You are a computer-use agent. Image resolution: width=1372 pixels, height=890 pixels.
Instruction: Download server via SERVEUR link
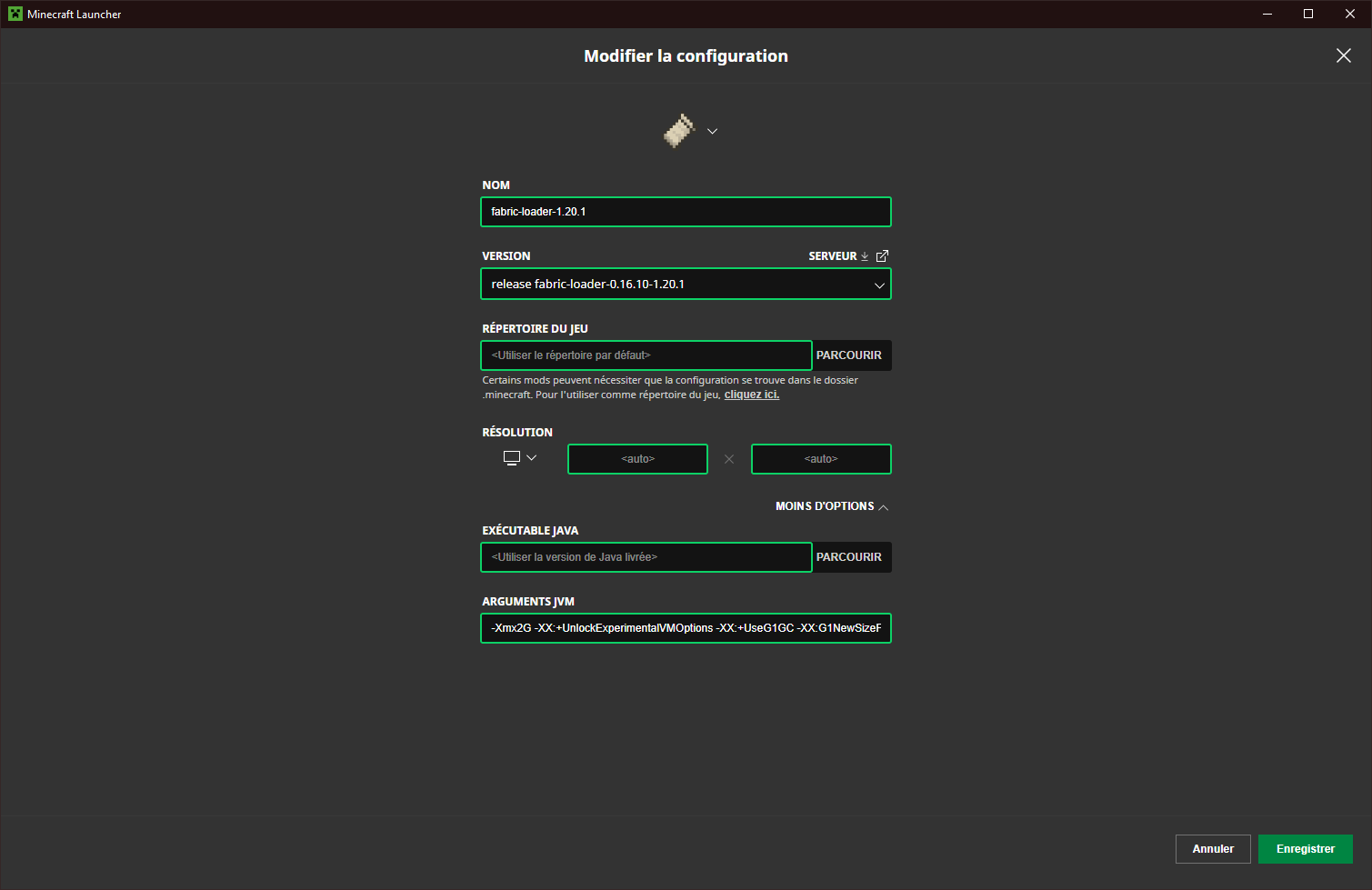coord(838,256)
